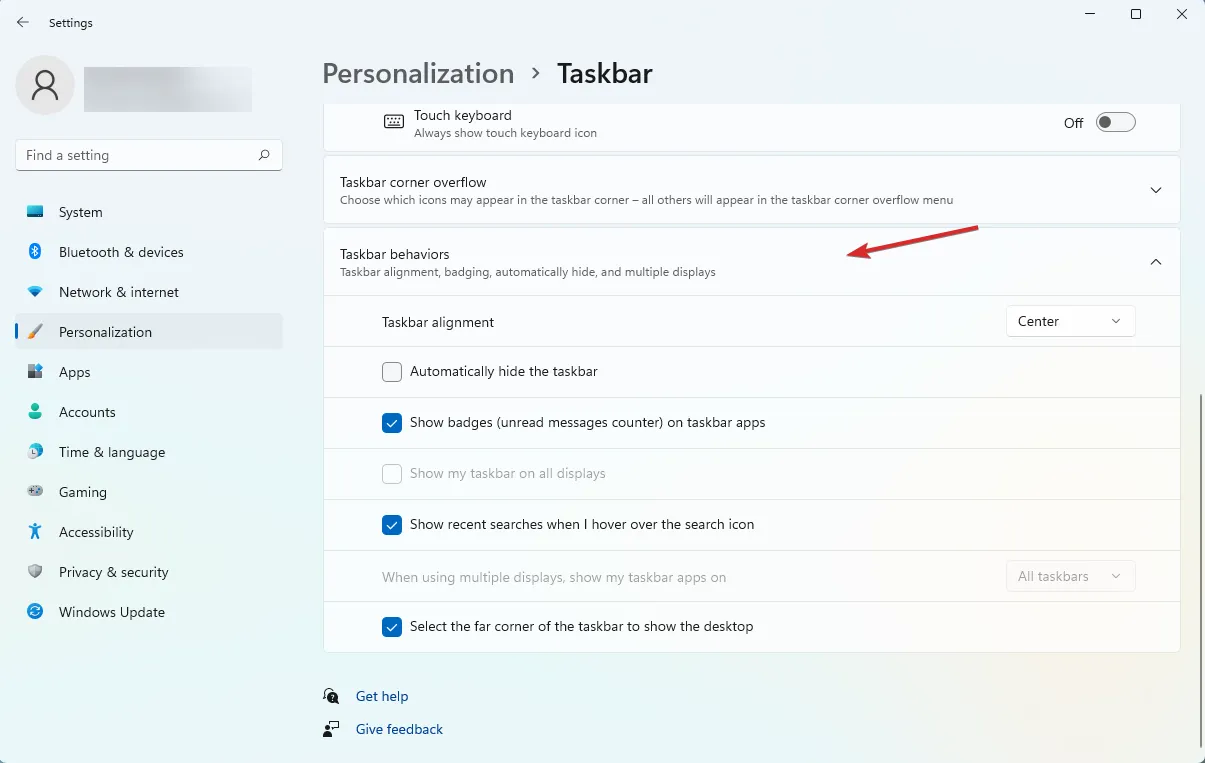Click the Apps grid icon
Image resolution: width=1205 pixels, height=763 pixels.
[x=35, y=372]
